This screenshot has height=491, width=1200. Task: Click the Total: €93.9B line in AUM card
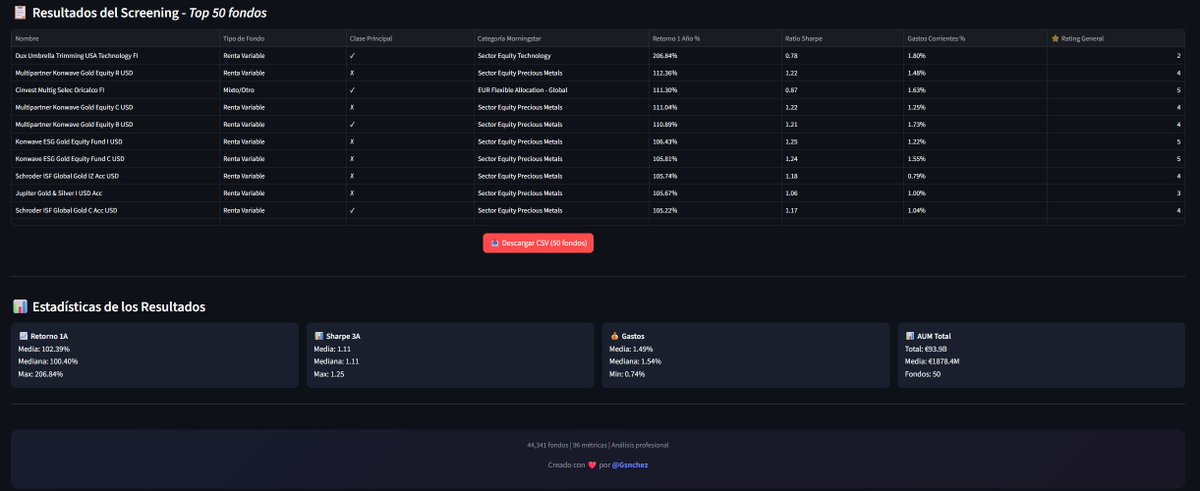[925, 349]
